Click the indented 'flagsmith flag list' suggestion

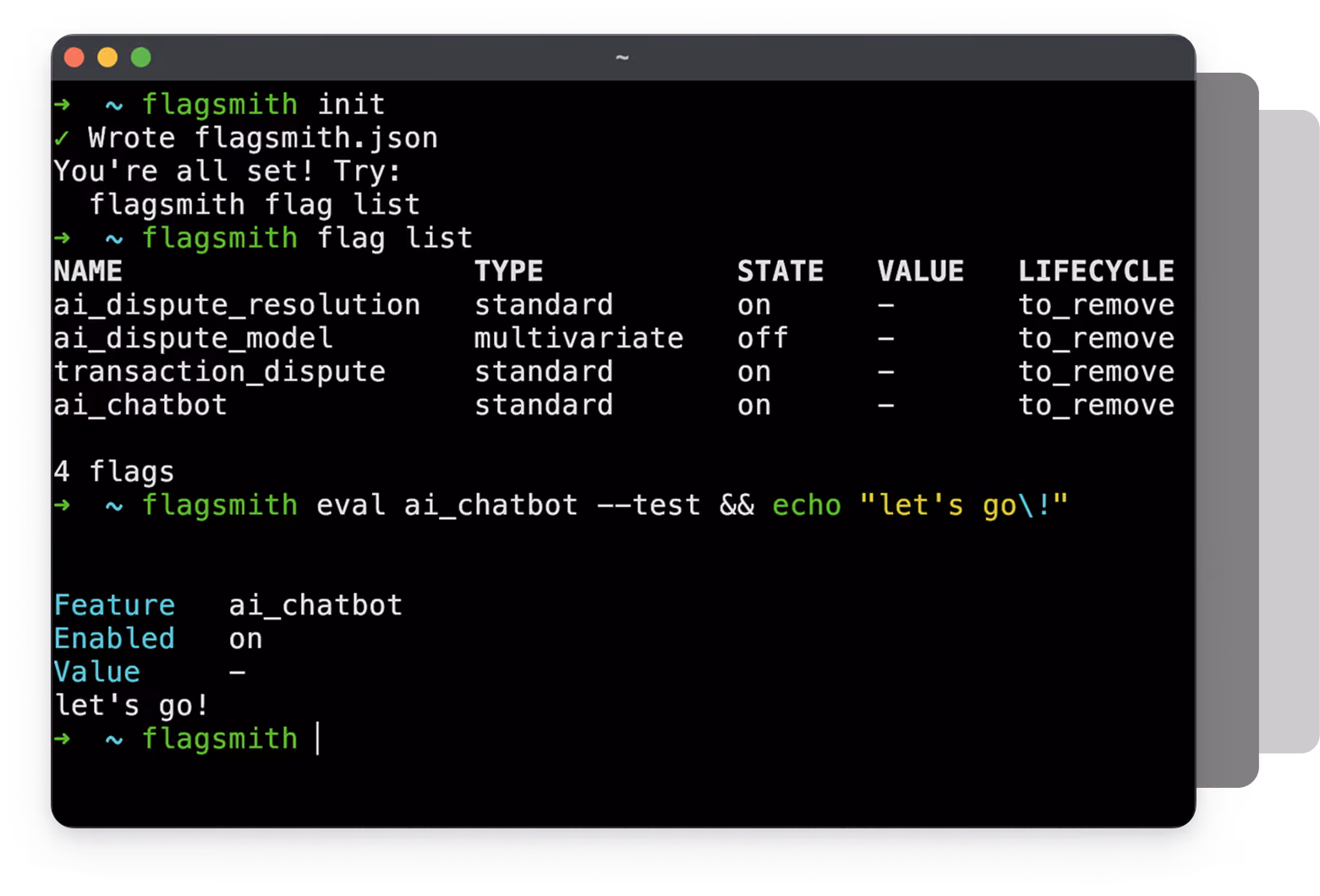click(255, 205)
